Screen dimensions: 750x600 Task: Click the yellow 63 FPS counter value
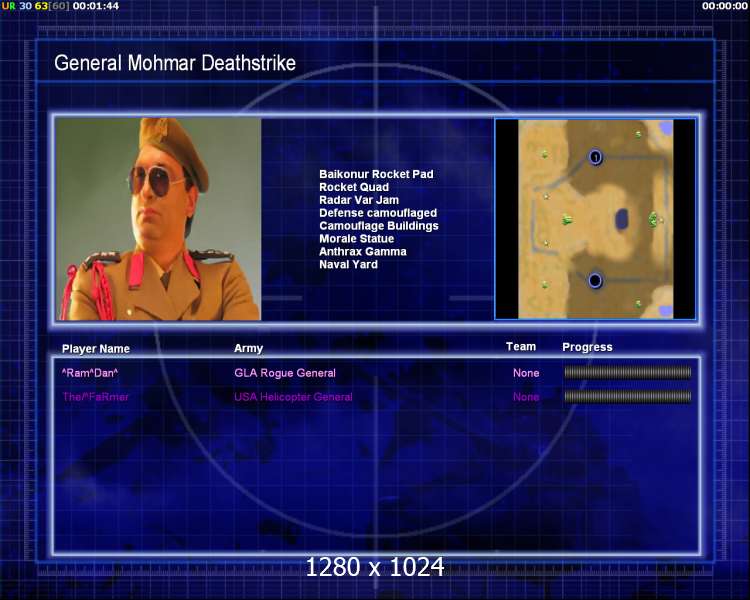(x=41, y=6)
